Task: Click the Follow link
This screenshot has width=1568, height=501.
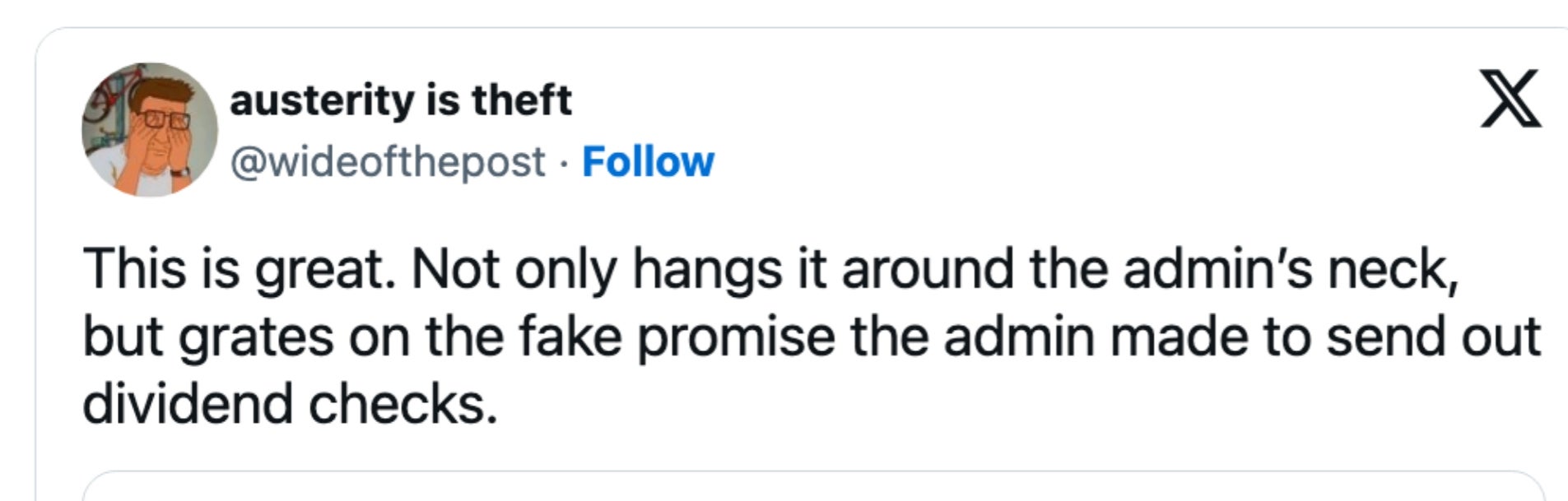Action: coord(648,162)
